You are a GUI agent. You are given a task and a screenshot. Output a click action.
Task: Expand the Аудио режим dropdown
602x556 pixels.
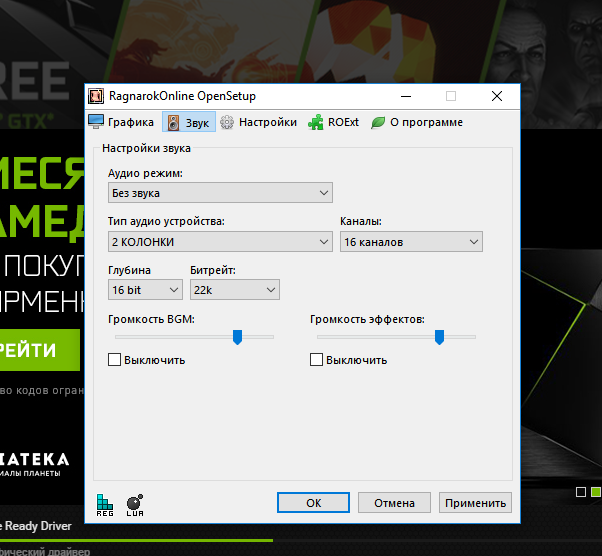(220, 193)
